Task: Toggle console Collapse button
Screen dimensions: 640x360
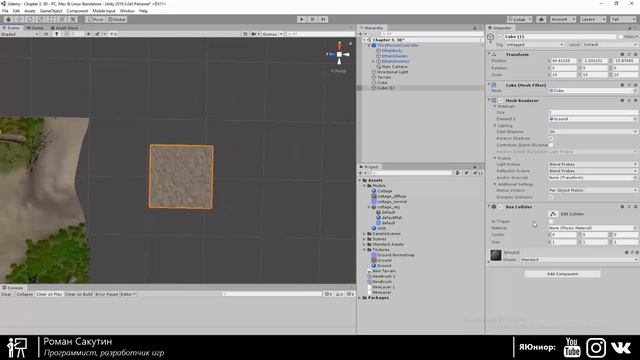Action: [24, 294]
